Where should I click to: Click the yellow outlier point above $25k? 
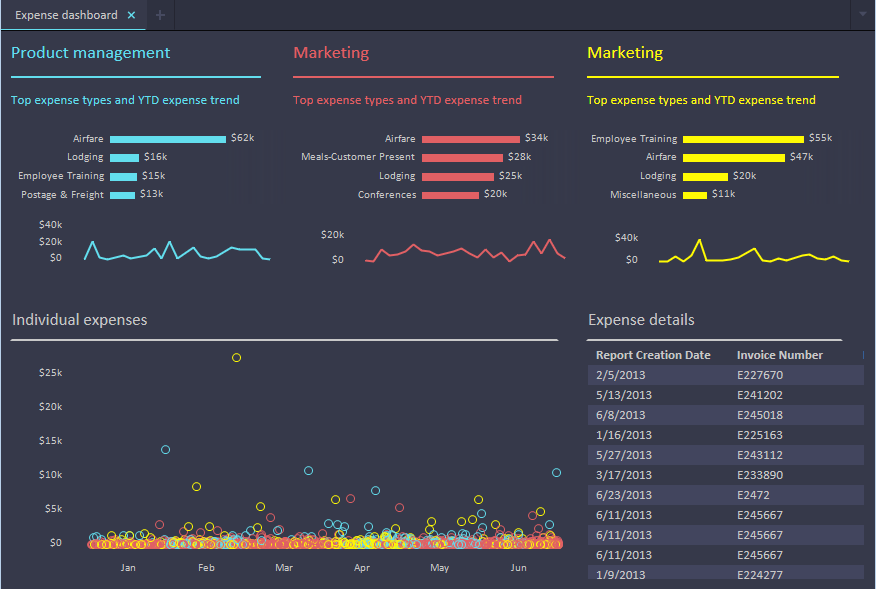(x=237, y=356)
